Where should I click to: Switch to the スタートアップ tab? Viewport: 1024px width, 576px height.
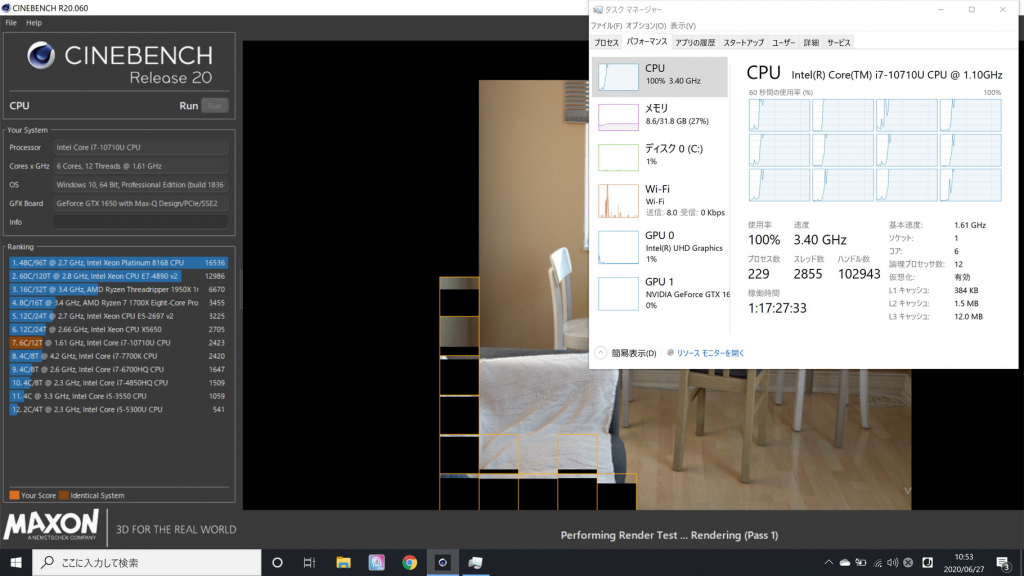point(743,43)
